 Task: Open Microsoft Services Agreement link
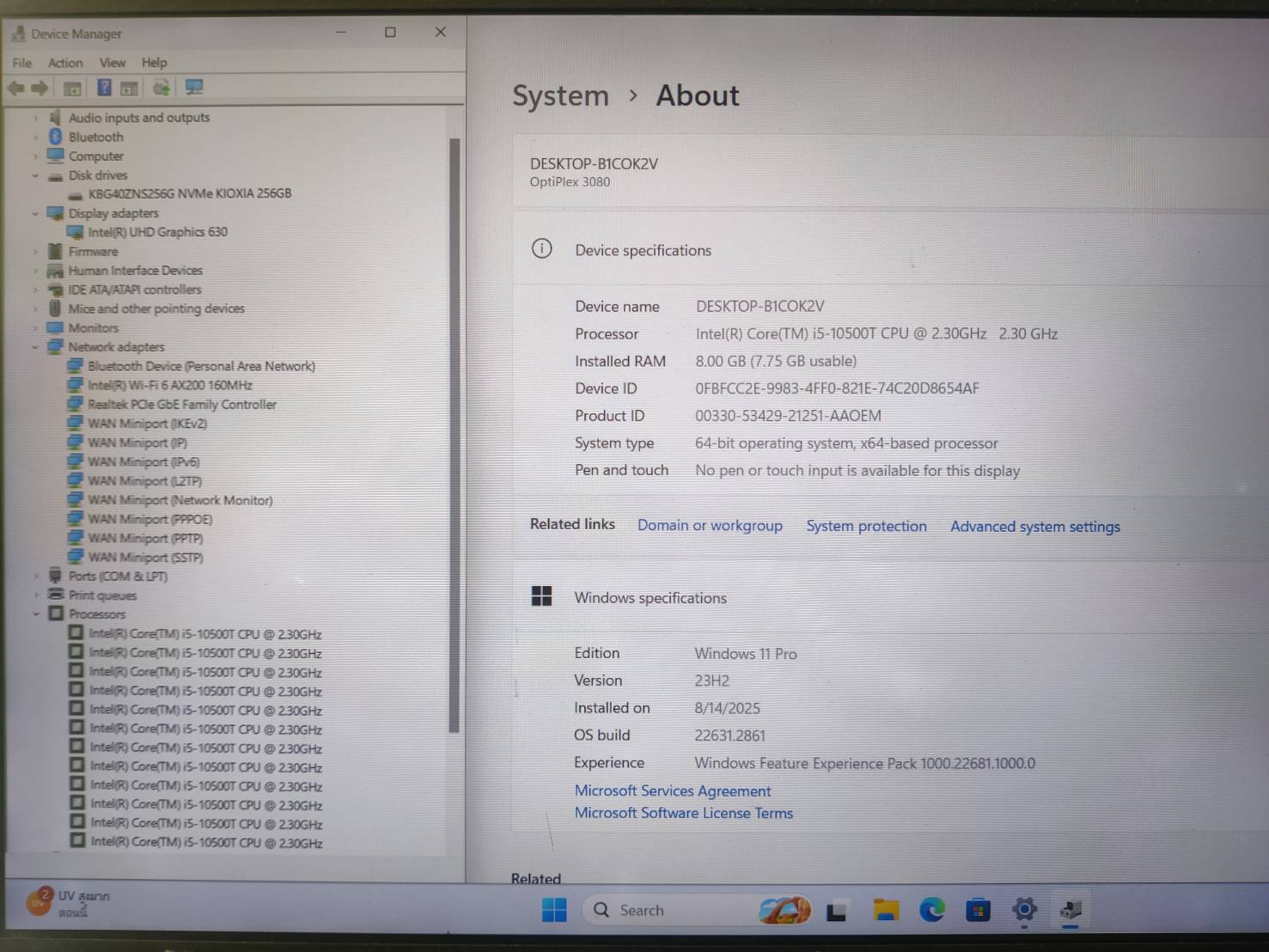tap(673, 790)
